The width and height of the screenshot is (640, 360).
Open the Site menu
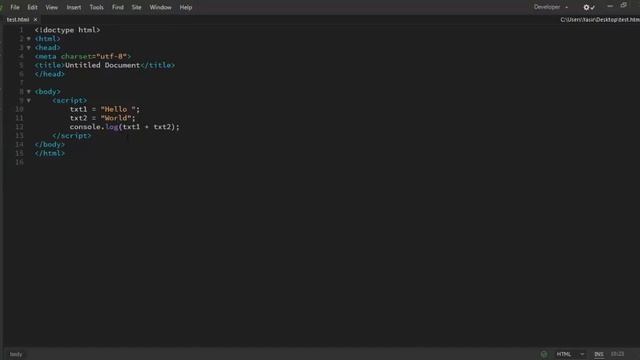136,7
